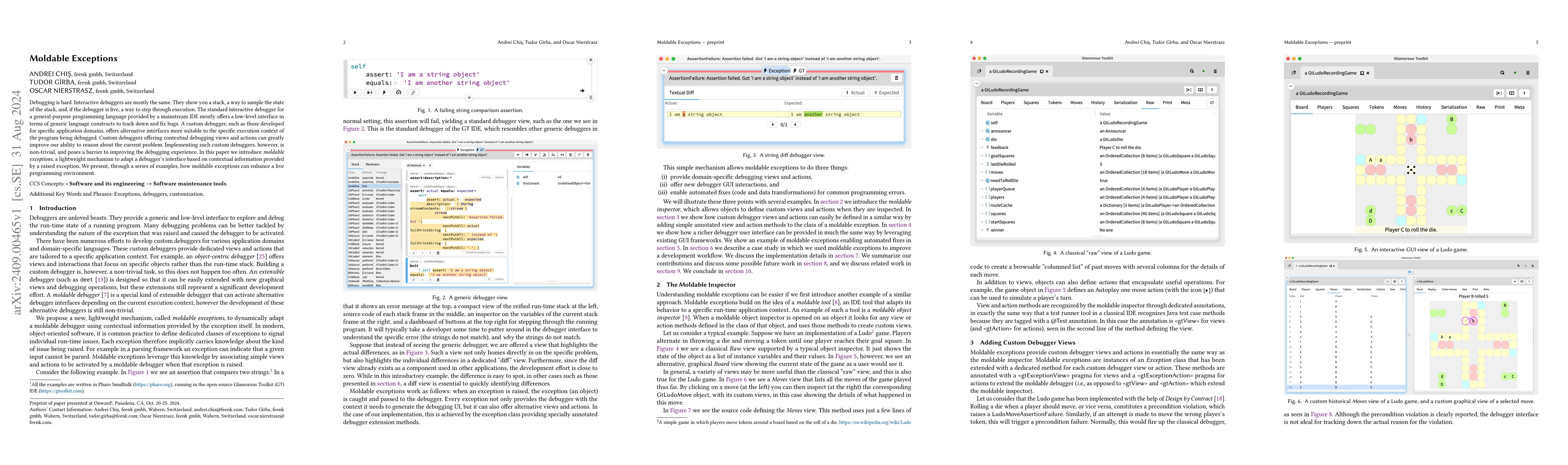Expand the announcer row in Fig. 4
The height and width of the screenshot is (465, 1568).
click(x=982, y=131)
